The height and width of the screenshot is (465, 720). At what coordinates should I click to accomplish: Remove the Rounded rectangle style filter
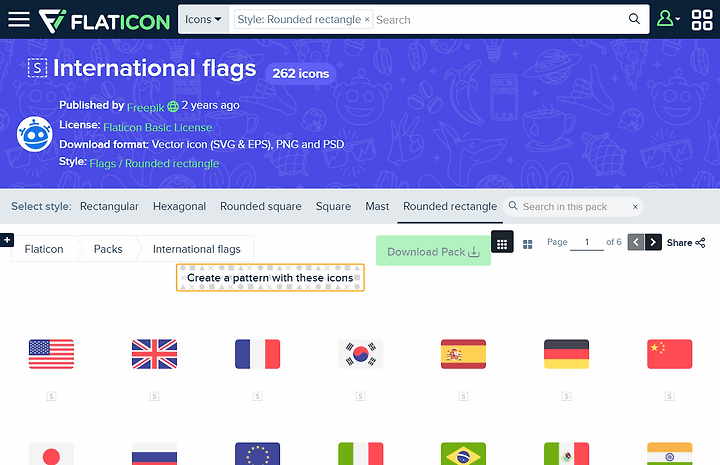coord(367,19)
